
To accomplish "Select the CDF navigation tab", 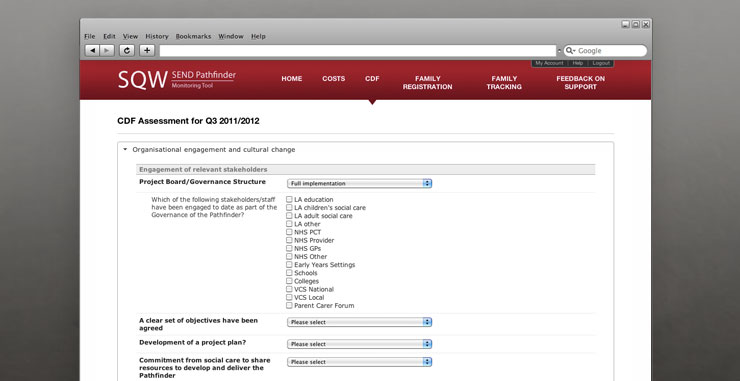I will click(x=372, y=79).
